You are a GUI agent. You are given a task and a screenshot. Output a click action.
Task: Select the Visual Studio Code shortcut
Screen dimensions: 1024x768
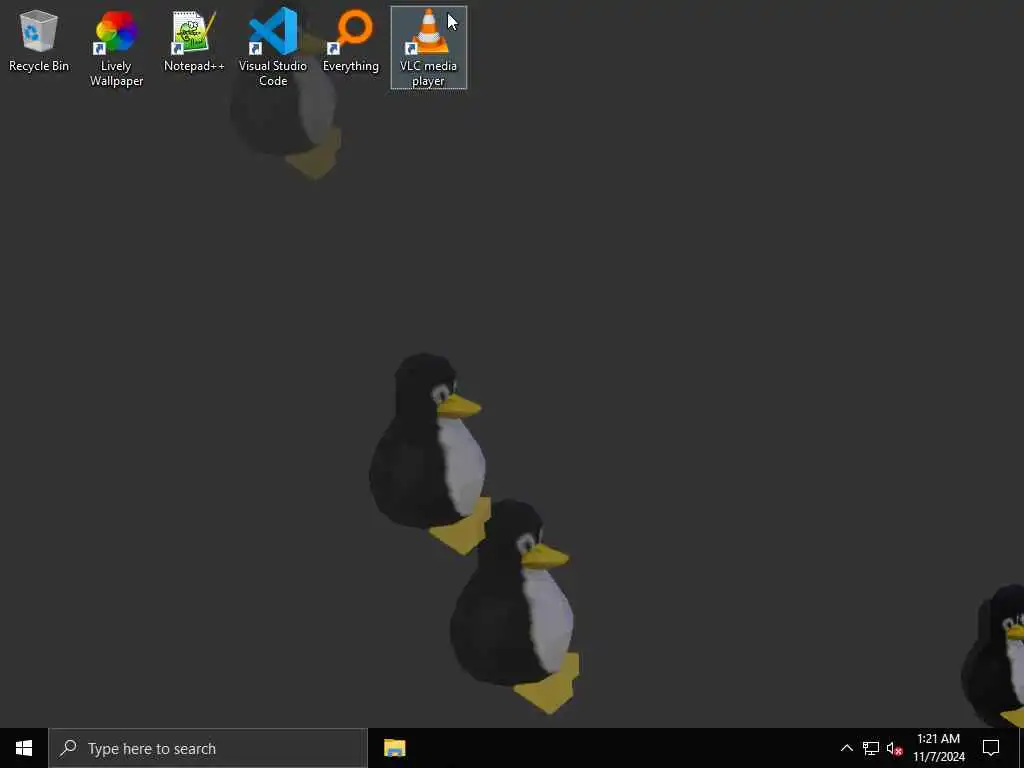click(x=273, y=48)
